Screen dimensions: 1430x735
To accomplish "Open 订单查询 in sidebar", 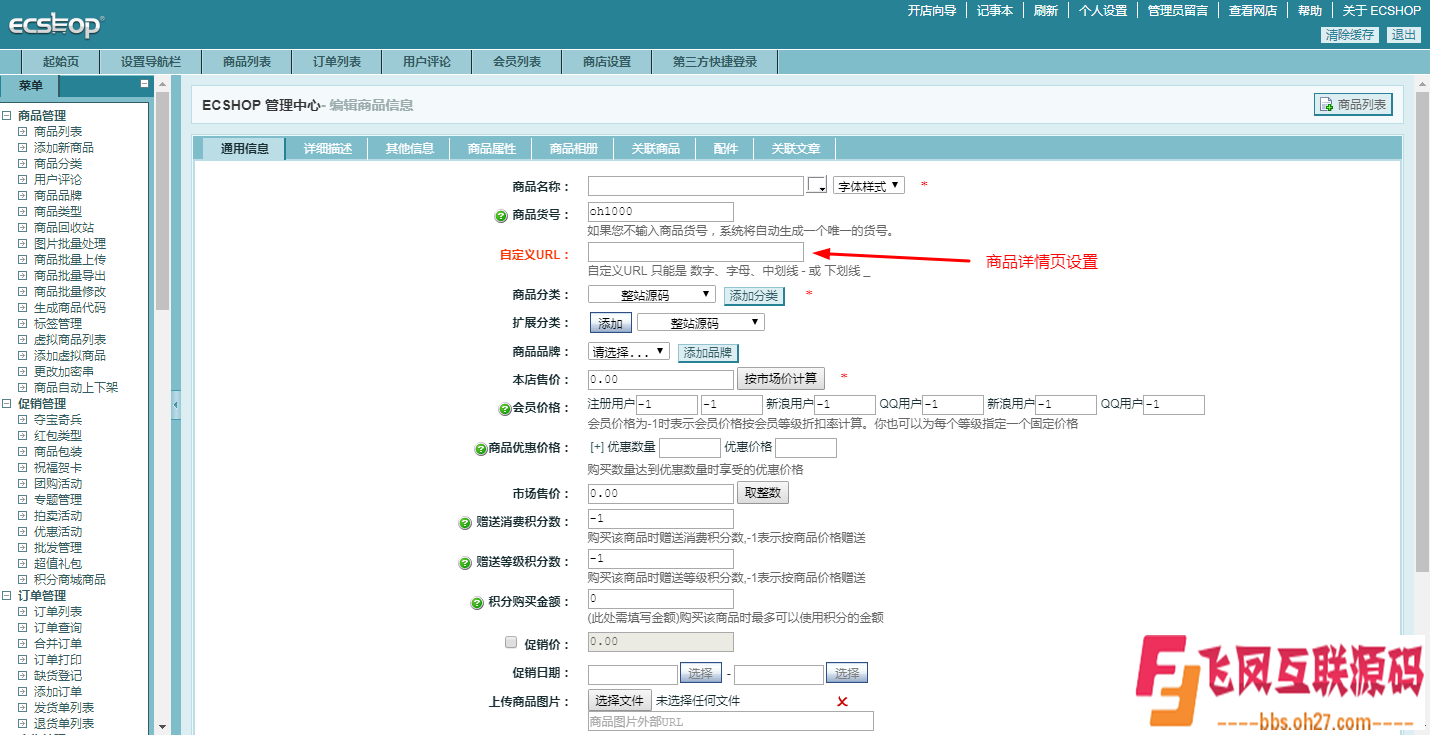I will click(x=58, y=628).
